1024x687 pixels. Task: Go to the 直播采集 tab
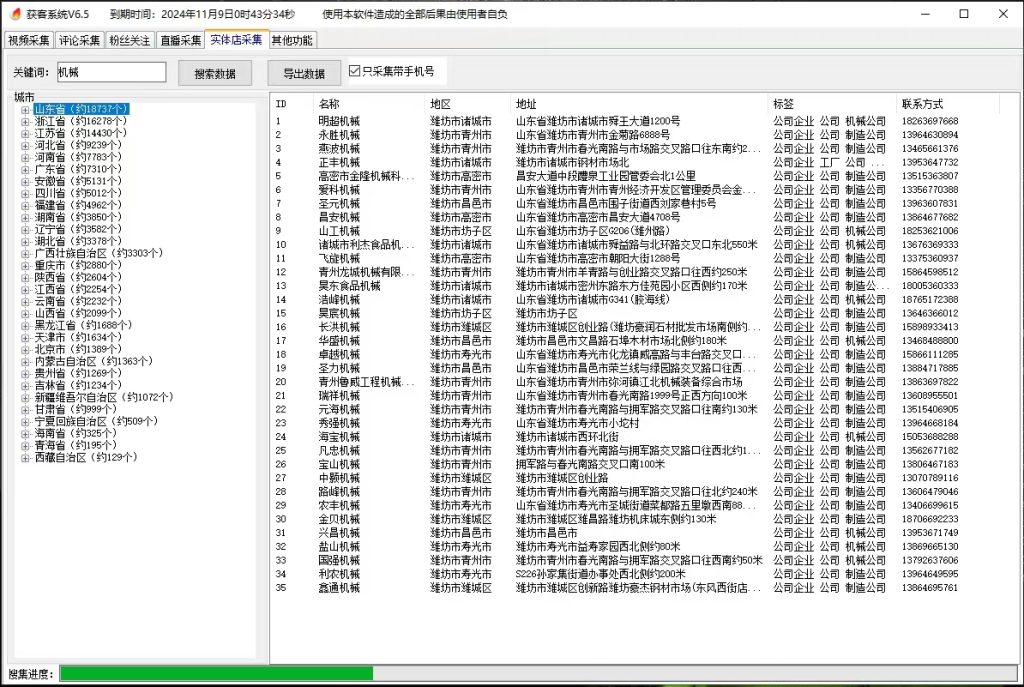tap(181, 41)
